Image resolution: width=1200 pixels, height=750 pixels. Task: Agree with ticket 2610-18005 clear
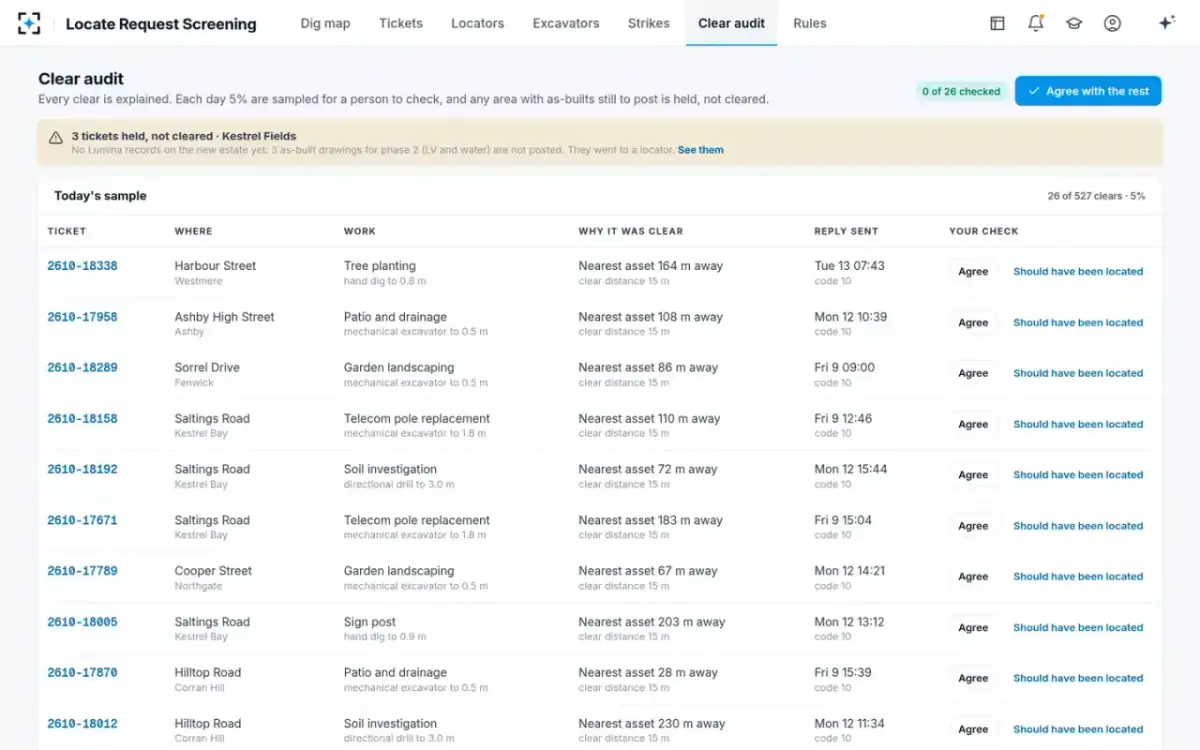click(x=973, y=628)
